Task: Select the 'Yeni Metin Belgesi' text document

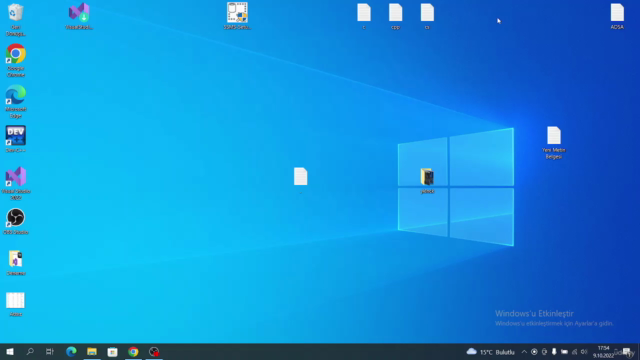Action: (x=554, y=143)
